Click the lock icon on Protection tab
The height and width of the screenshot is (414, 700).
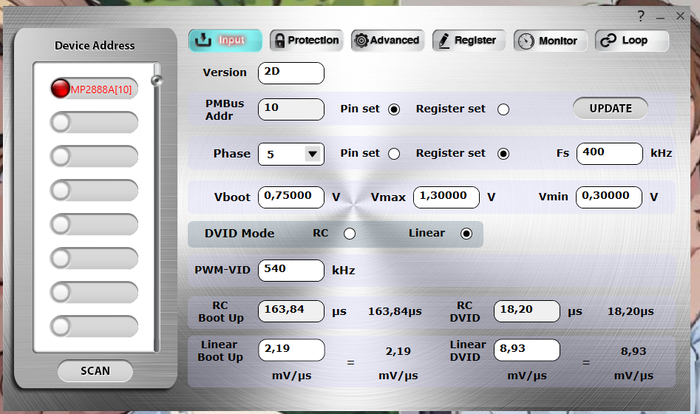[279, 40]
